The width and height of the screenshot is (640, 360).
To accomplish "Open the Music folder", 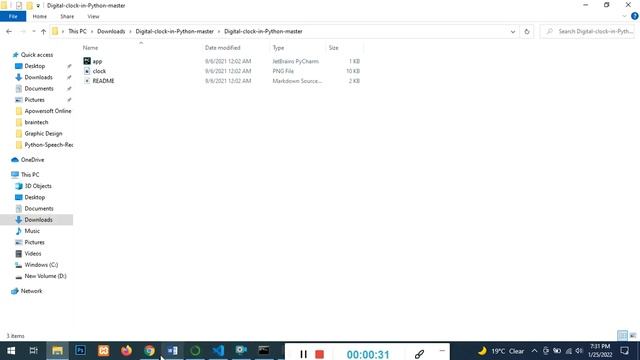I will [32, 231].
